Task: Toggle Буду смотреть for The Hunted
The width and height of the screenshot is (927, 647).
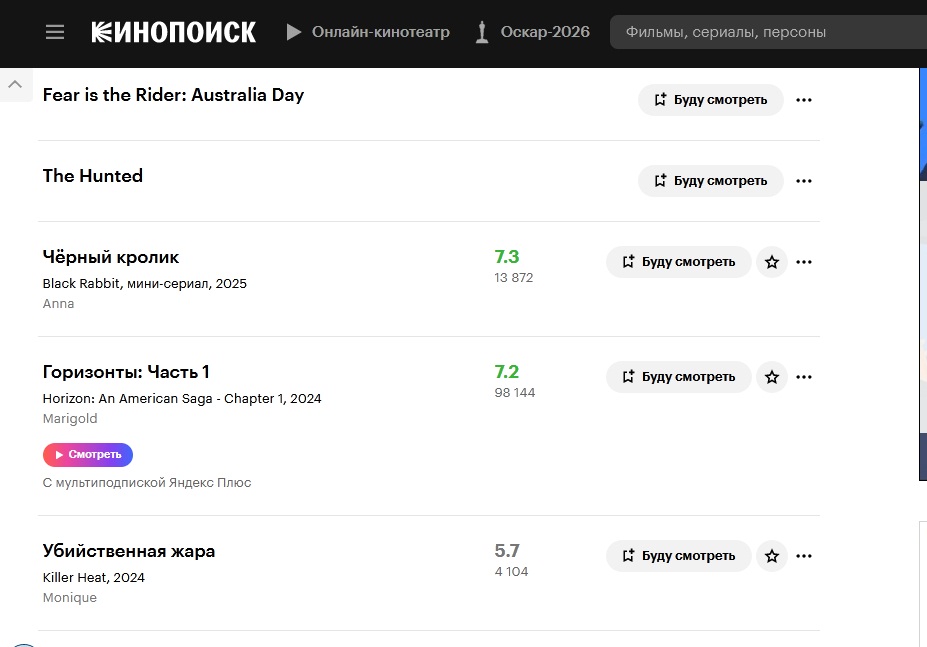Action: 710,181
